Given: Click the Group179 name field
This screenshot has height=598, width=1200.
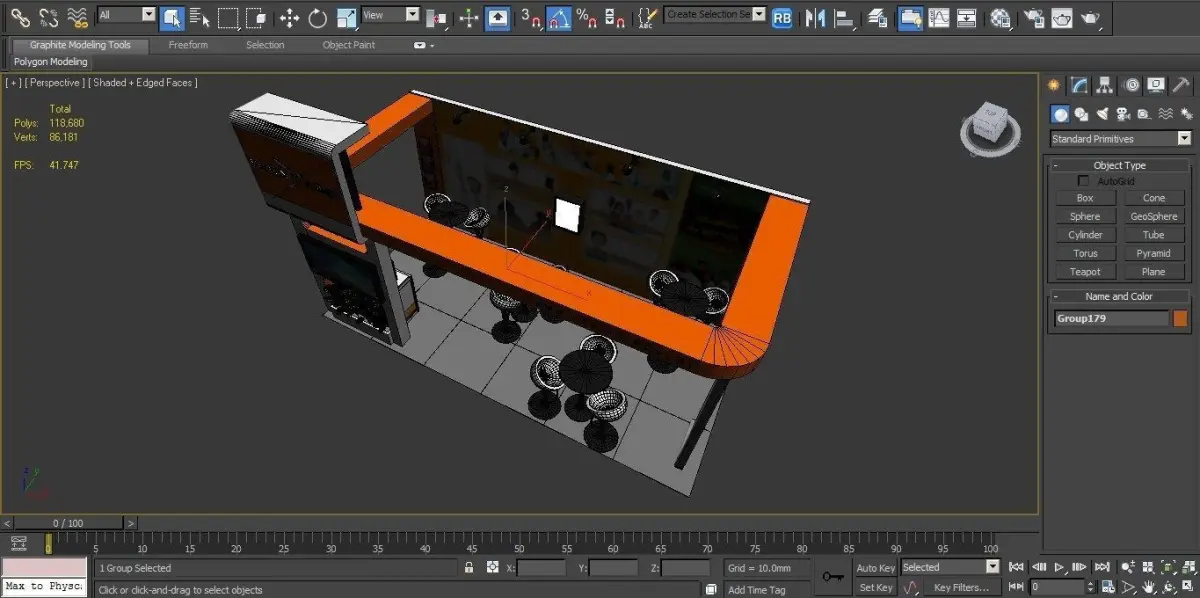Looking at the screenshot, I should 1111,318.
